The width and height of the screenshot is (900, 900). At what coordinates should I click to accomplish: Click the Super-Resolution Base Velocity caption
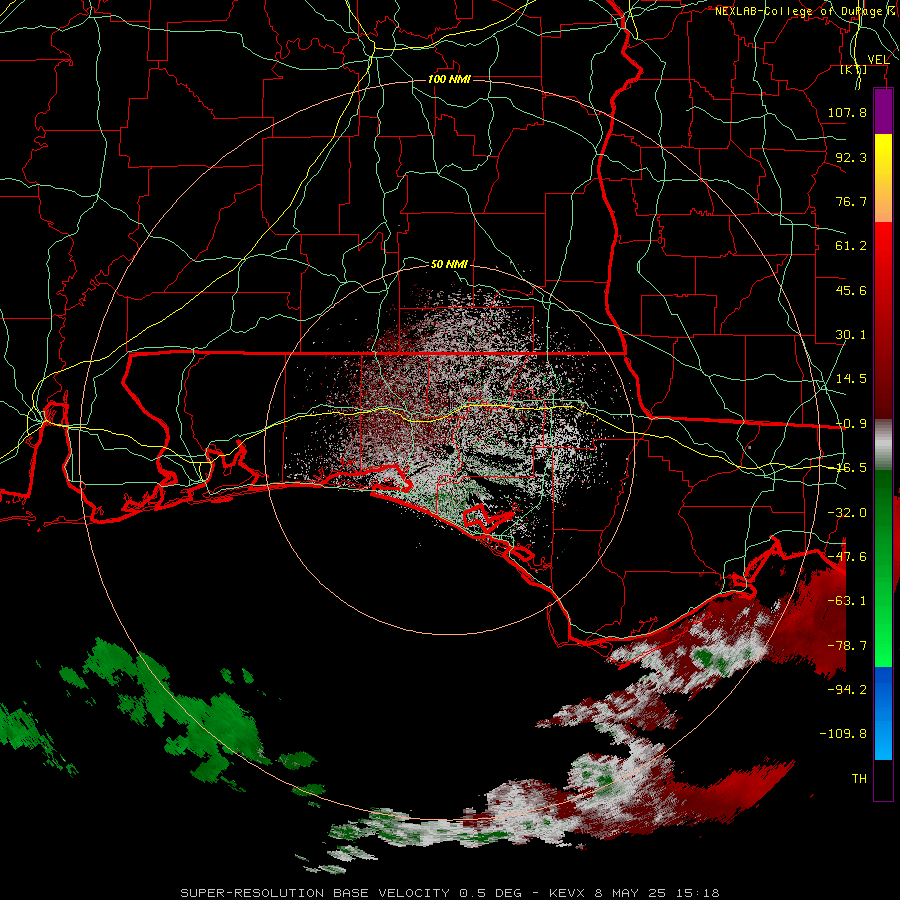tap(449, 893)
